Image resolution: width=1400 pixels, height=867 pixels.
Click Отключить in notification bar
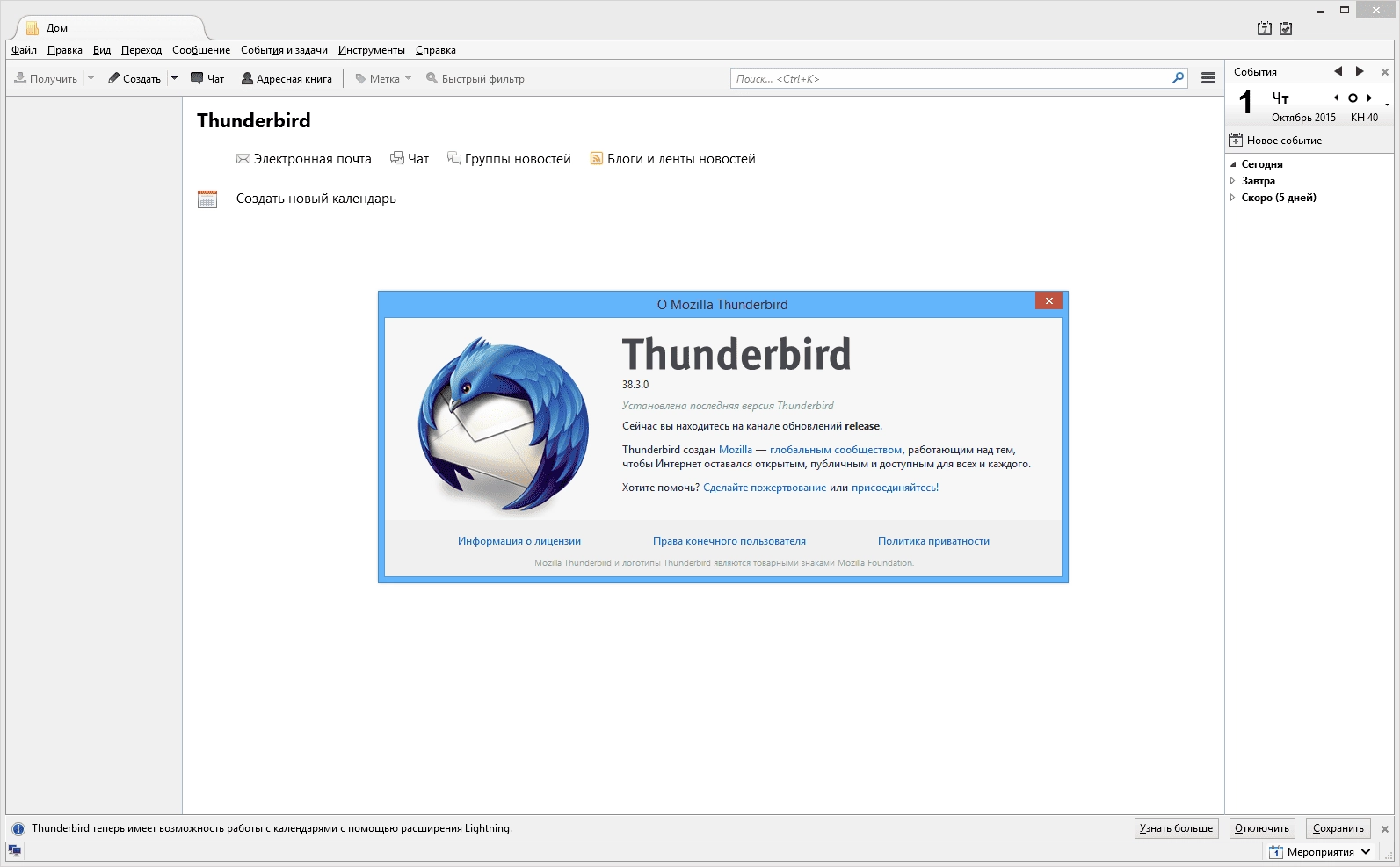[1262, 828]
